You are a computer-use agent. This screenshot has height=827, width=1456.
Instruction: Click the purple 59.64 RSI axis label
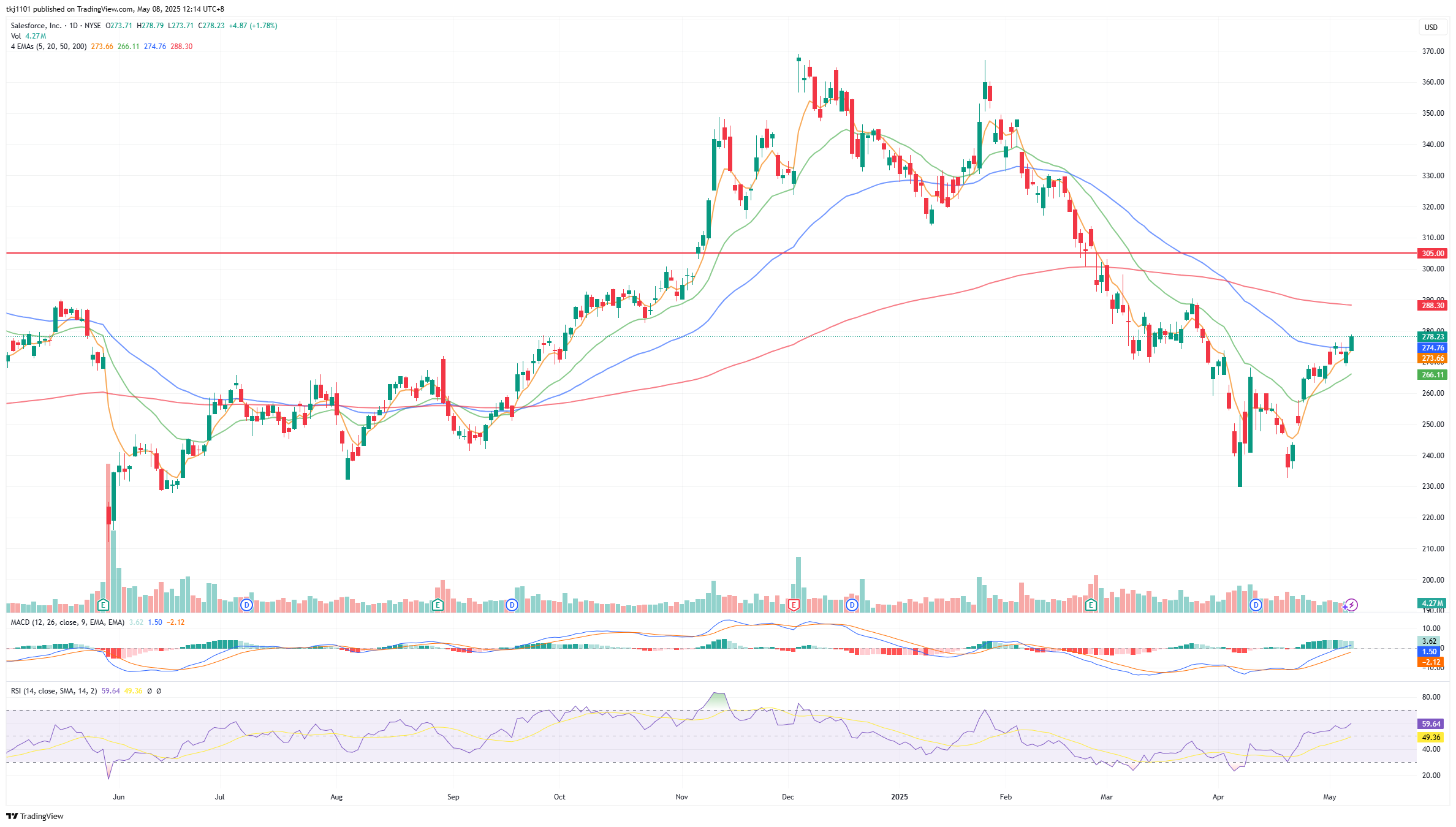coord(1431,723)
